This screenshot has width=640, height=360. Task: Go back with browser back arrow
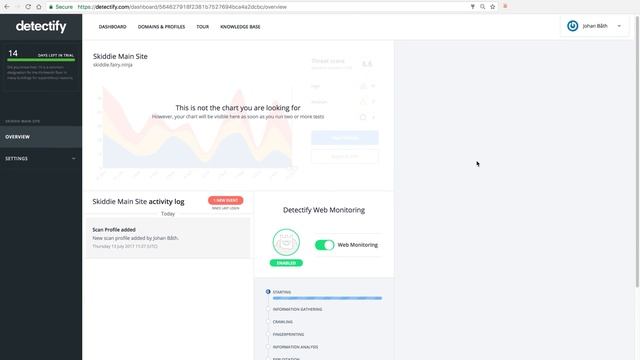click(7, 7)
